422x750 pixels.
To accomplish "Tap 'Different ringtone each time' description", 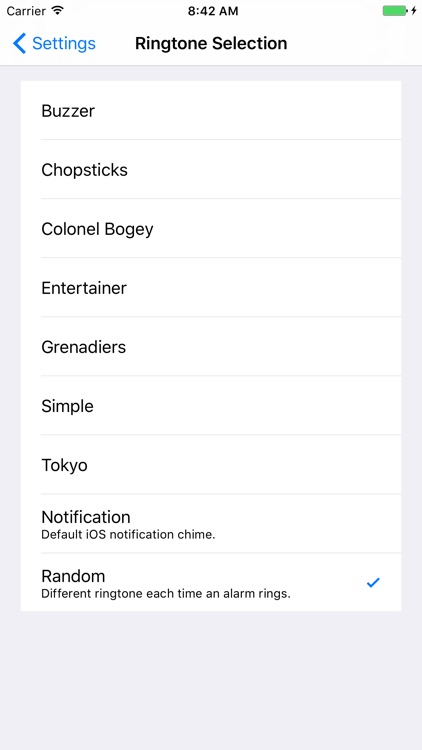I will point(166,594).
